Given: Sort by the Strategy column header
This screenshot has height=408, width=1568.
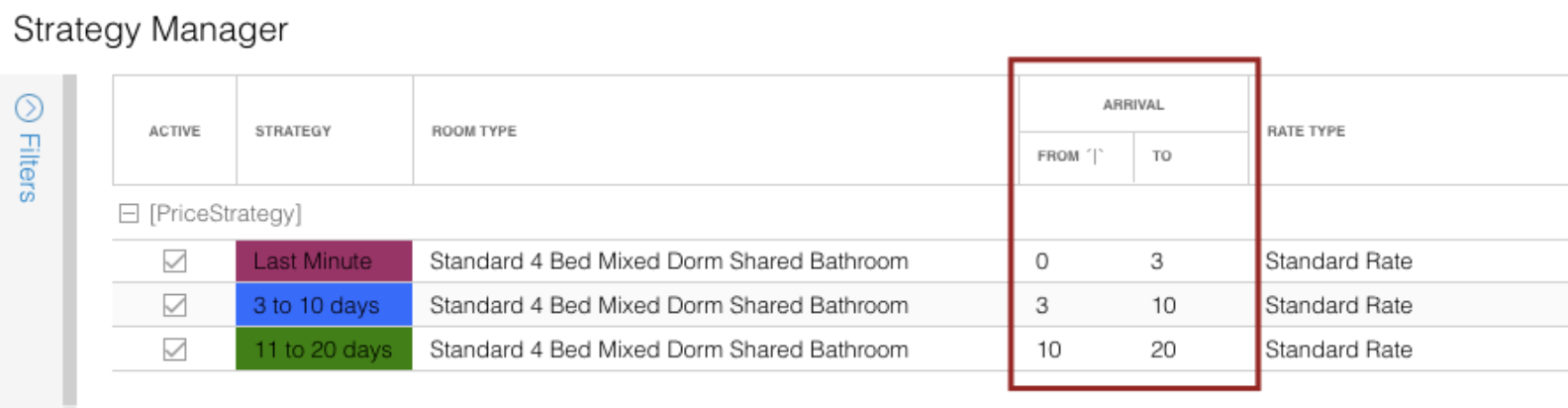Looking at the screenshot, I should pyautogui.click(x=293, y=131).
